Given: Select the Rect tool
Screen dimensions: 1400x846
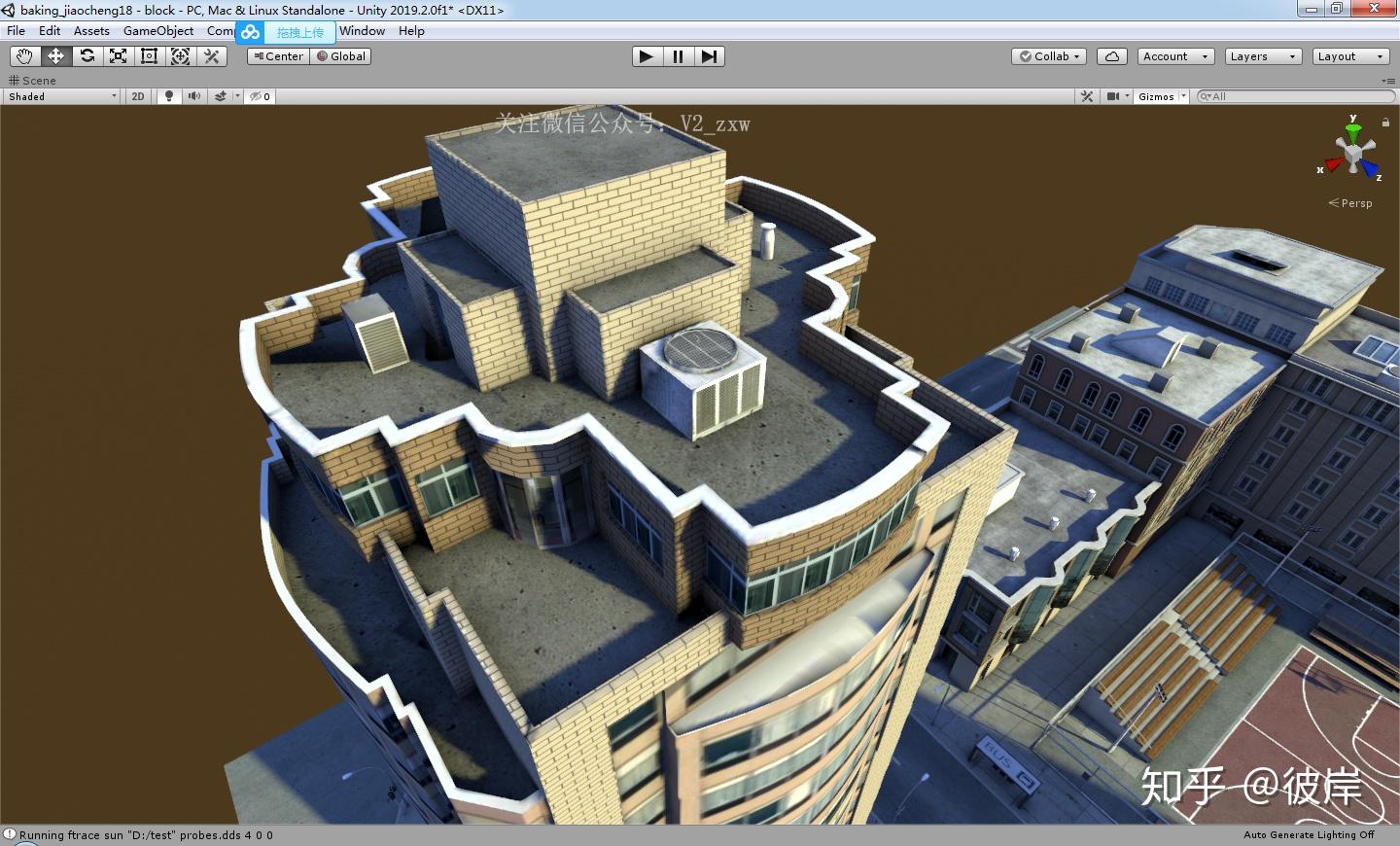Looking at the screenshot, I should point(149,56).
